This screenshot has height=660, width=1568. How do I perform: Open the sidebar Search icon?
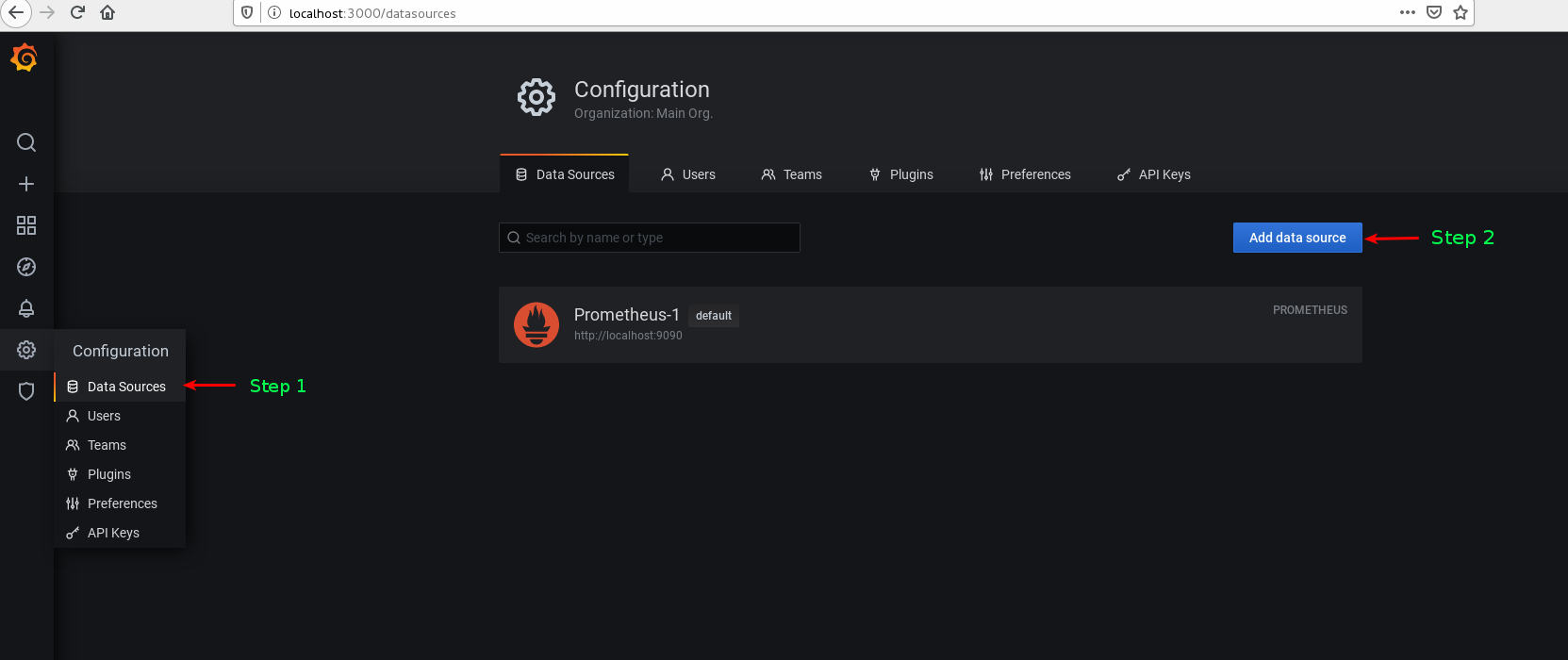point(26,142)
